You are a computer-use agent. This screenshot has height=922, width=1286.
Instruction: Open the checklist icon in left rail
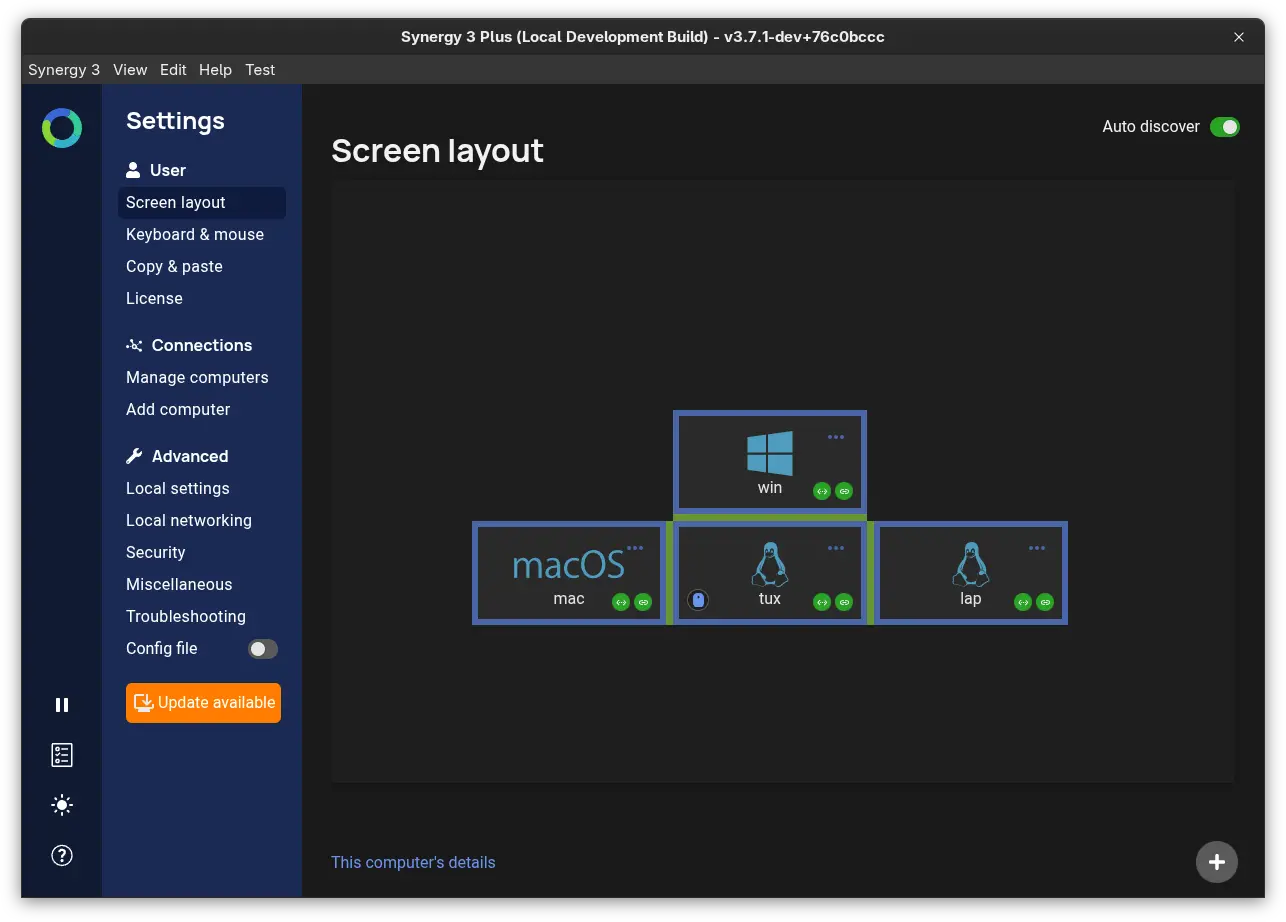point(62,755)
